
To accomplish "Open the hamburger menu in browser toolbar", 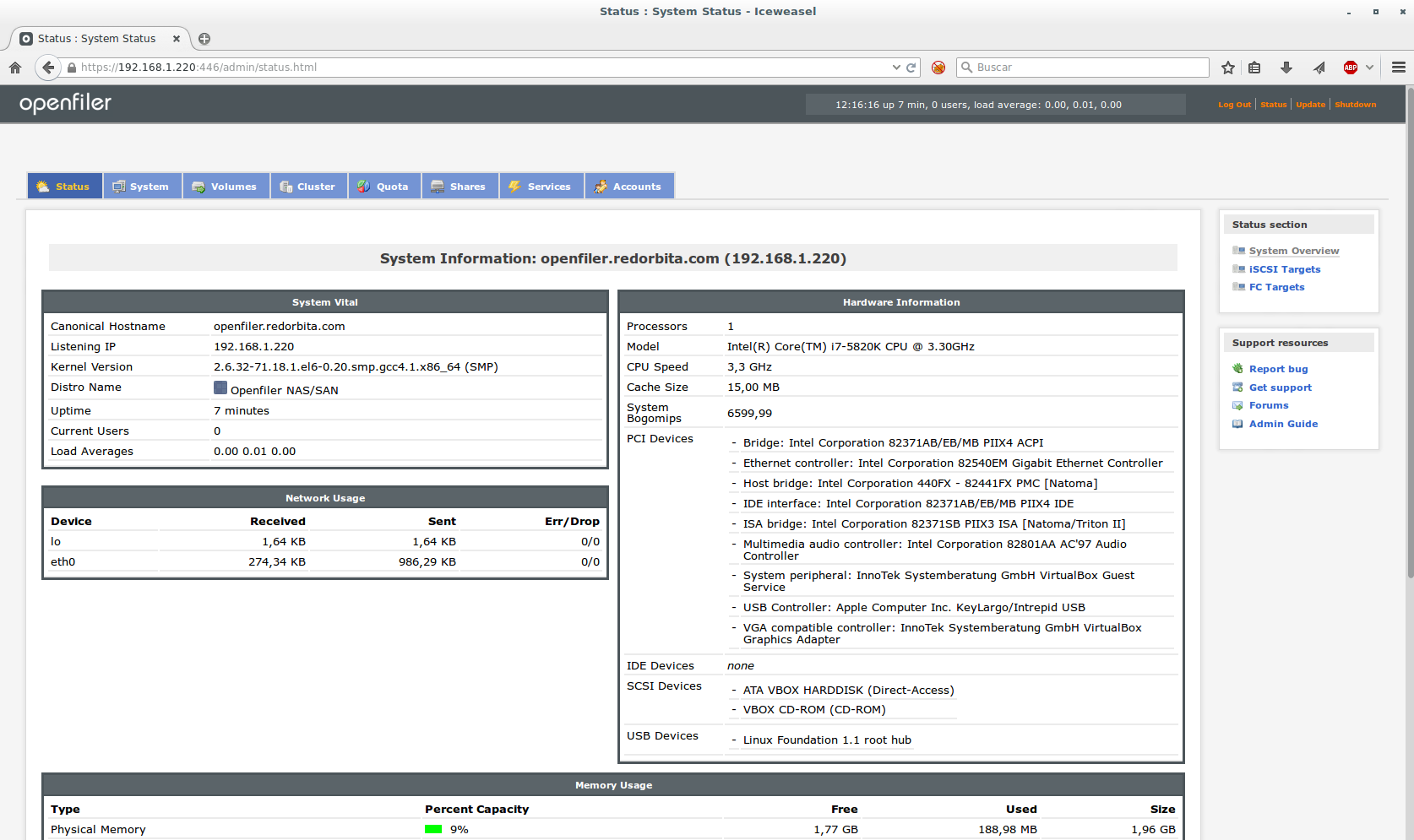I will [1399, 68].
